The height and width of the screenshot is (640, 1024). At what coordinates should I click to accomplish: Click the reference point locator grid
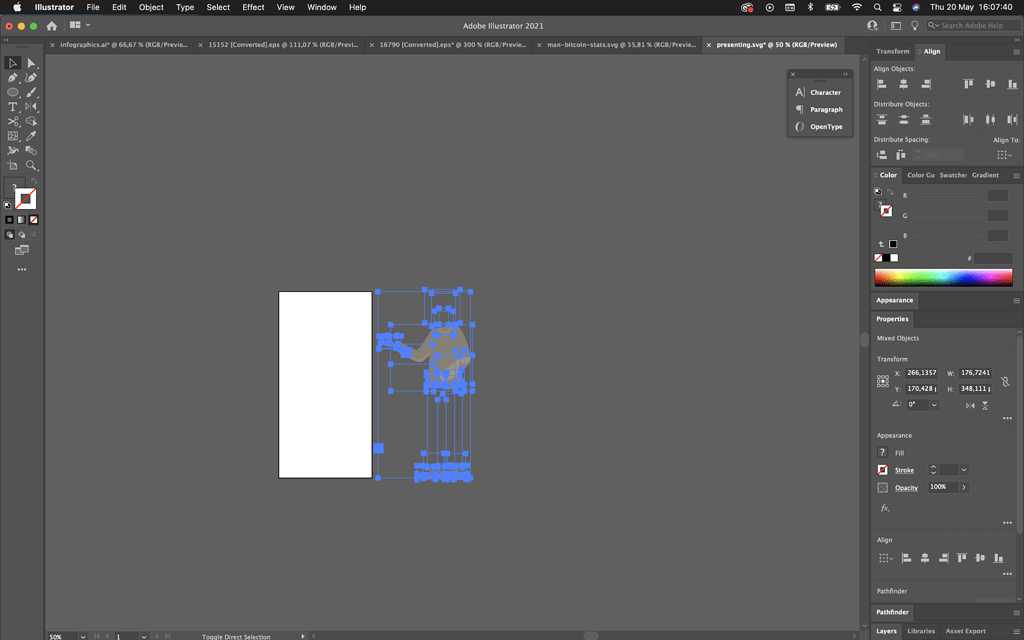(882, 381)
